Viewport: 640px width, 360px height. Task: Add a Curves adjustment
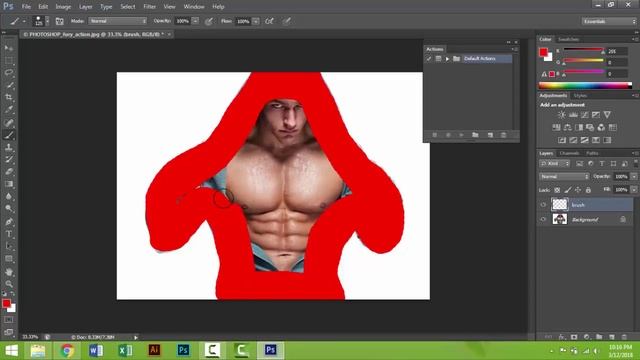tap(584, 115)
